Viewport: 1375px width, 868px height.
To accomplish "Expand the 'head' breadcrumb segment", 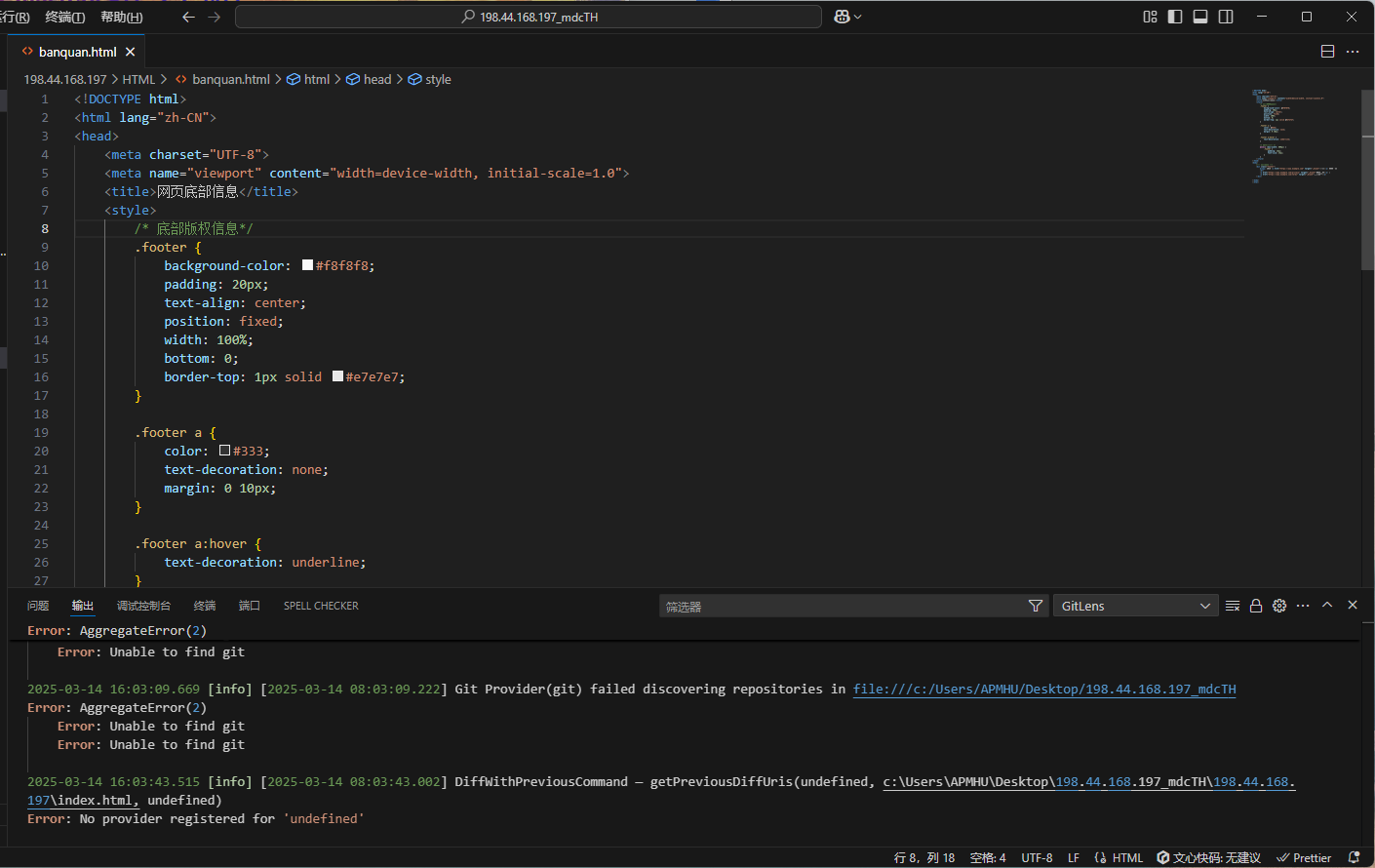I will tap(376, 79).
